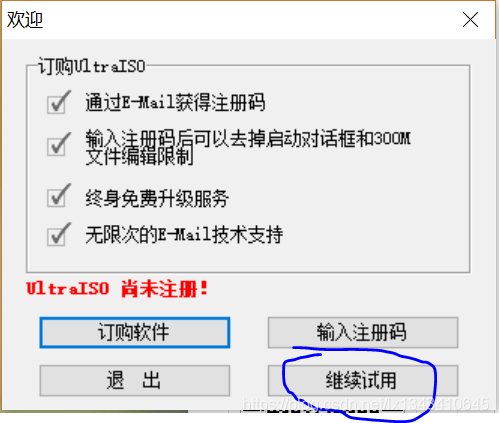The width and height of the screenshot is (499, 423).
Task: Select the 终身免费升级服务 text line
Action: point(157,199)
